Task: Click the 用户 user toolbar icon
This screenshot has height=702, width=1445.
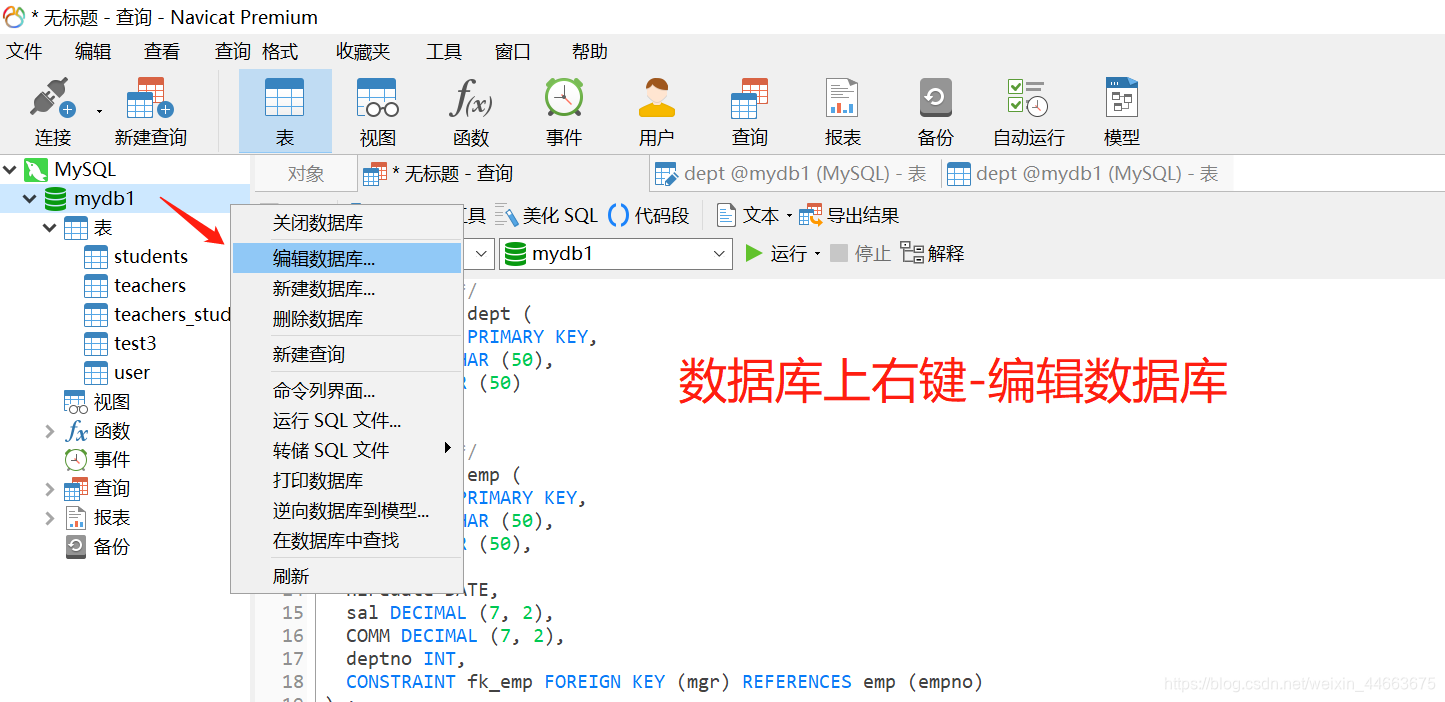Action: (x=657, y=111)
